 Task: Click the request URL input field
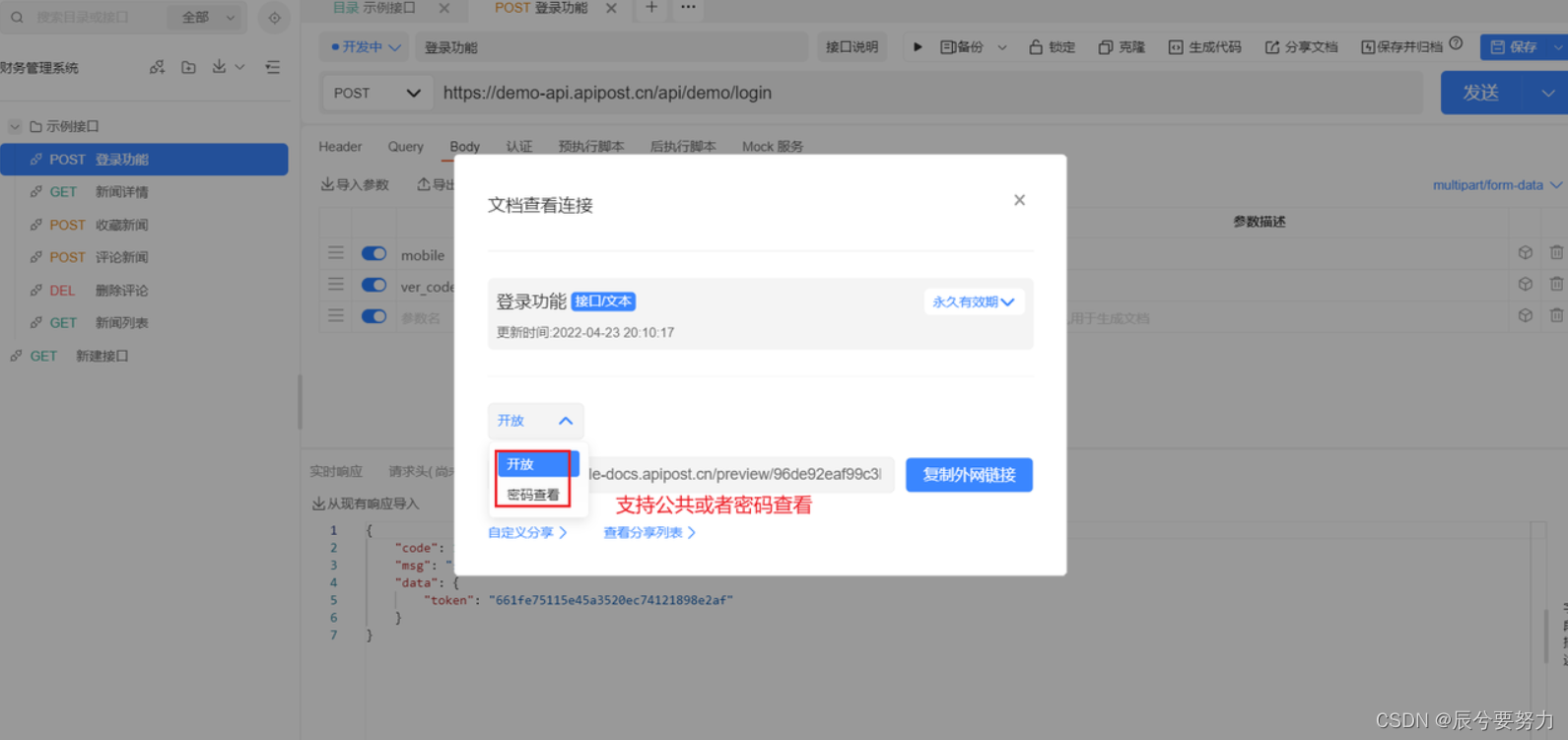[x=929, y=93]
